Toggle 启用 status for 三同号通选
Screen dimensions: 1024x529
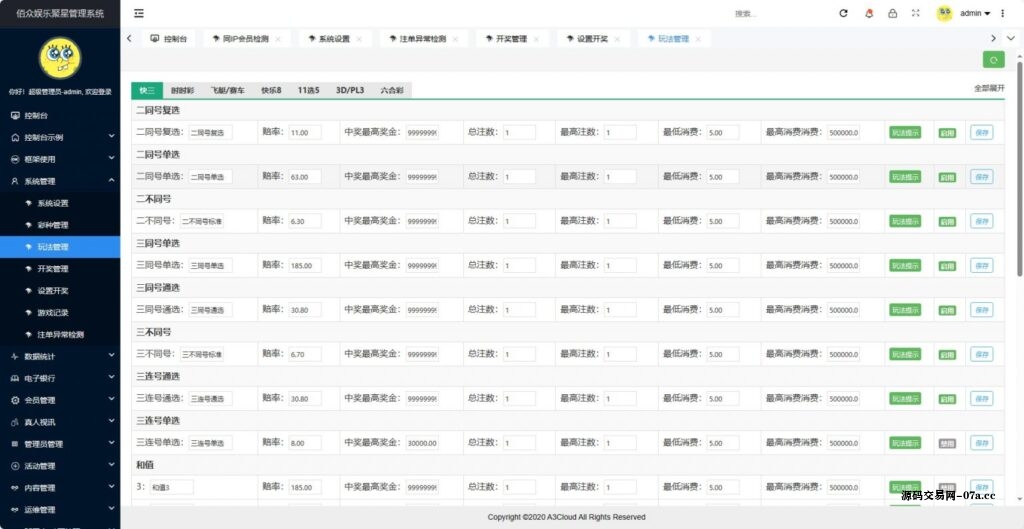pyautogui.click(x=947, y=310)
